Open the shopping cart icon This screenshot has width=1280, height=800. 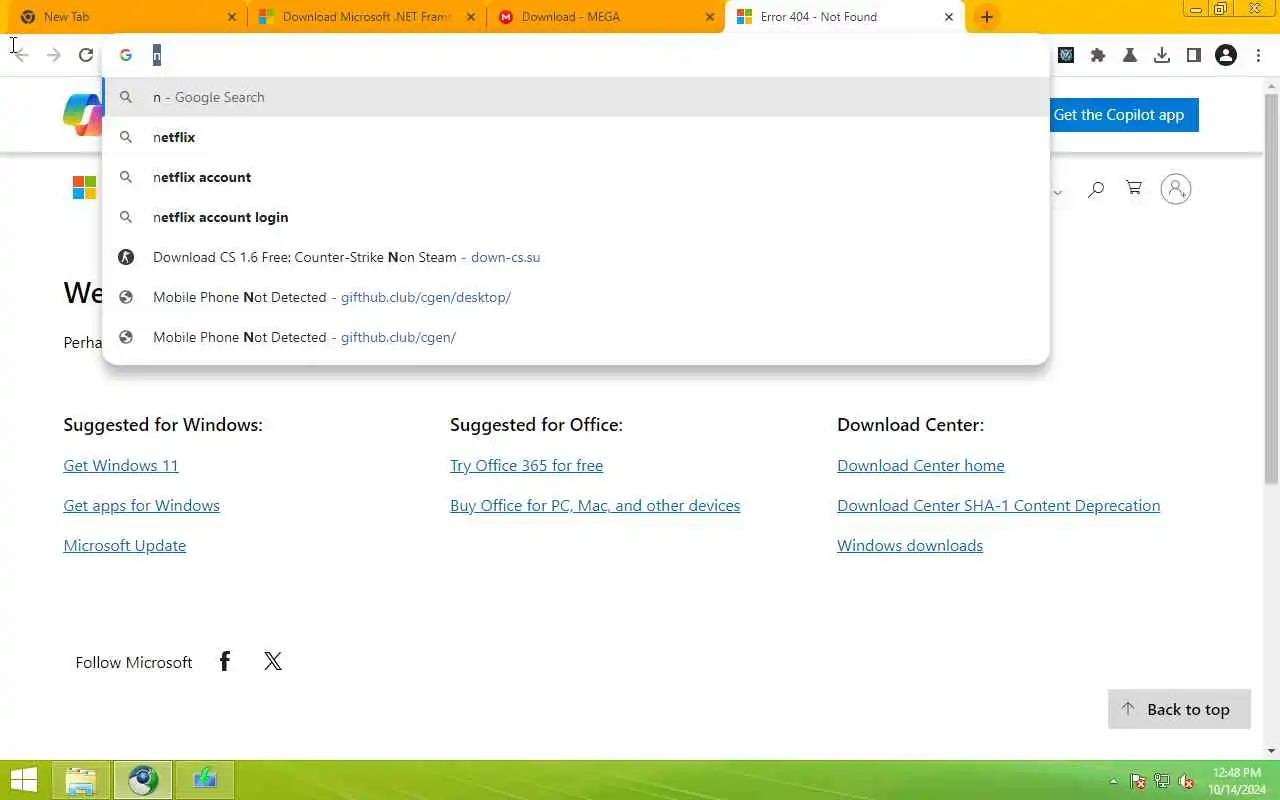pos(1134,188)
